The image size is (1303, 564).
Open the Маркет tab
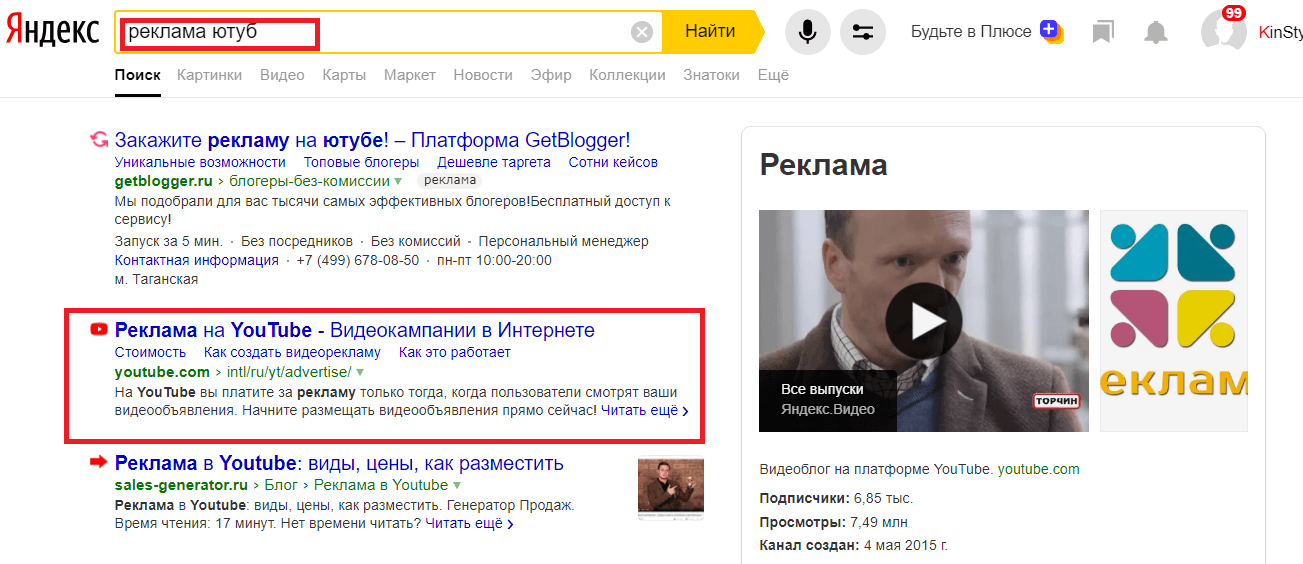pos(410,75)
